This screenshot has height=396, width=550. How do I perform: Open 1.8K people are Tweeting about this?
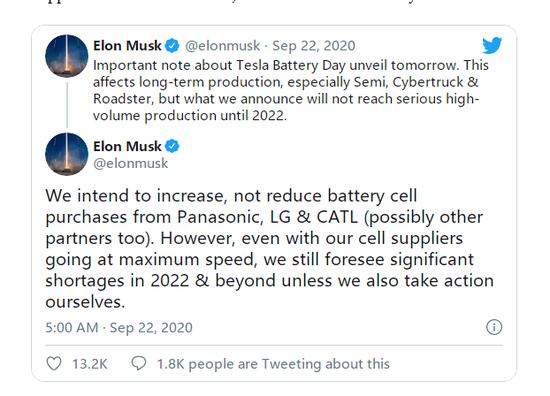tap(273, 364)
